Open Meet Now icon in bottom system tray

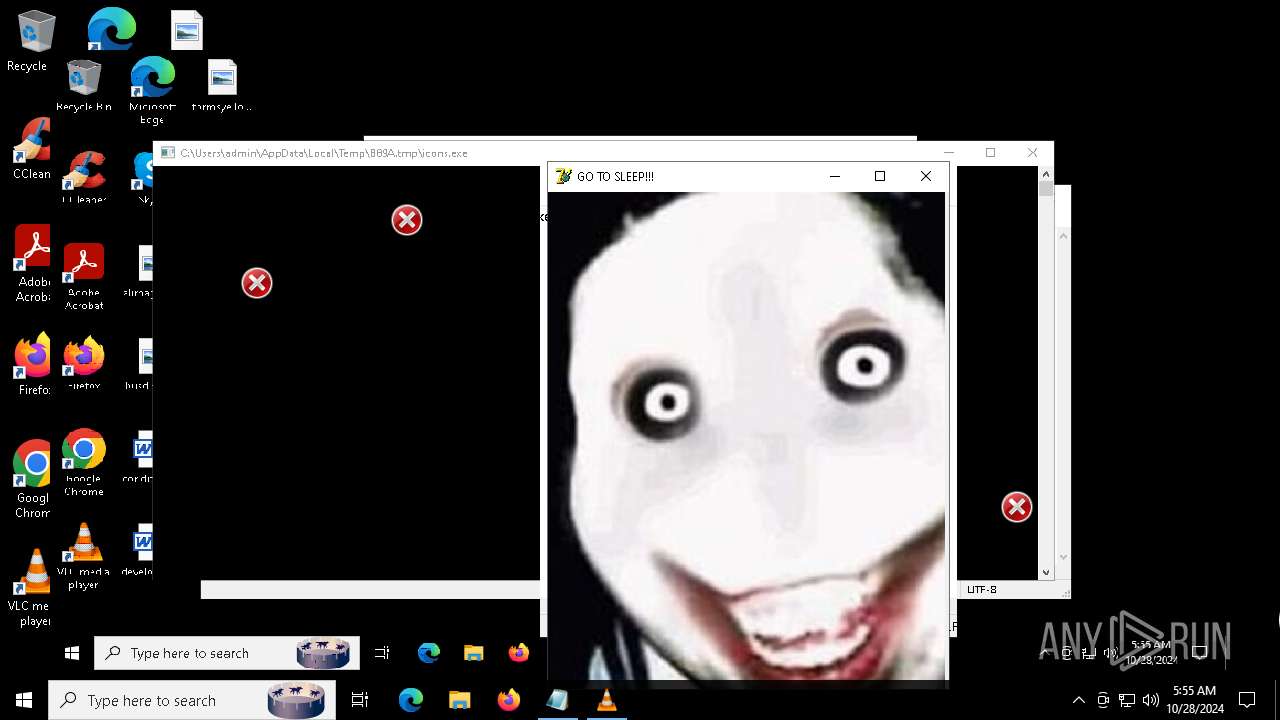[1103, 700]
